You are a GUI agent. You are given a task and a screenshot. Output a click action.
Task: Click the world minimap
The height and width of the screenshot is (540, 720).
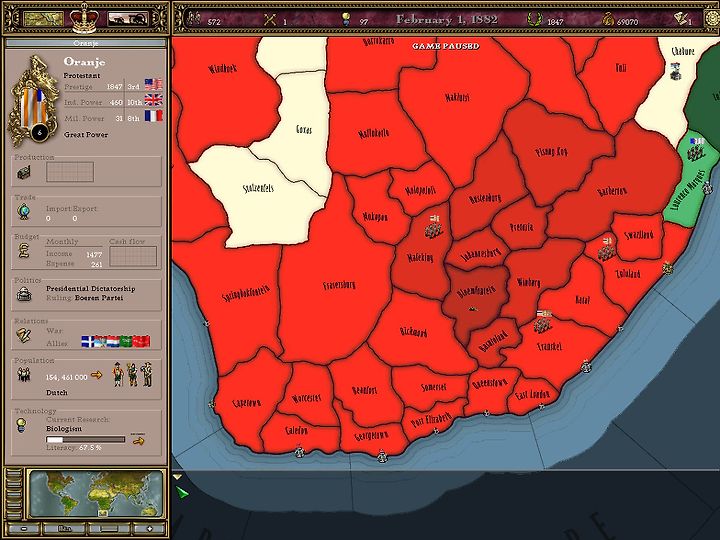tap(96, 494)
